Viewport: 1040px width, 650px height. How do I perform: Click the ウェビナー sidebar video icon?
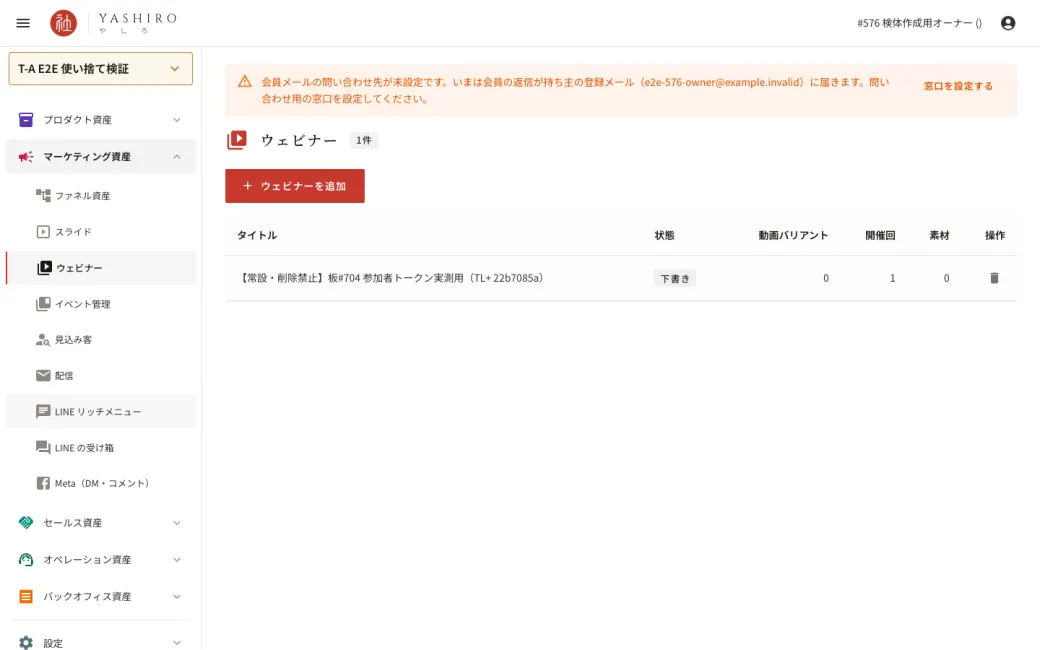point(44,268)
